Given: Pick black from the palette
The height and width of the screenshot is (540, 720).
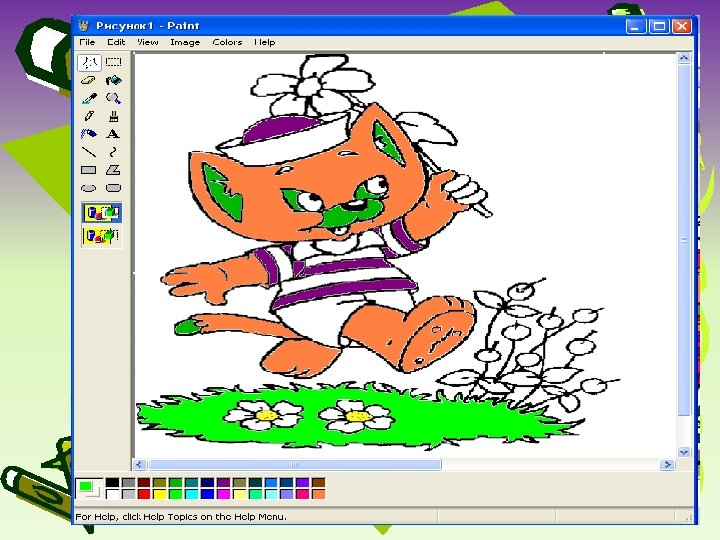Looking at the screenshot, I should click(x=112, y=482).
